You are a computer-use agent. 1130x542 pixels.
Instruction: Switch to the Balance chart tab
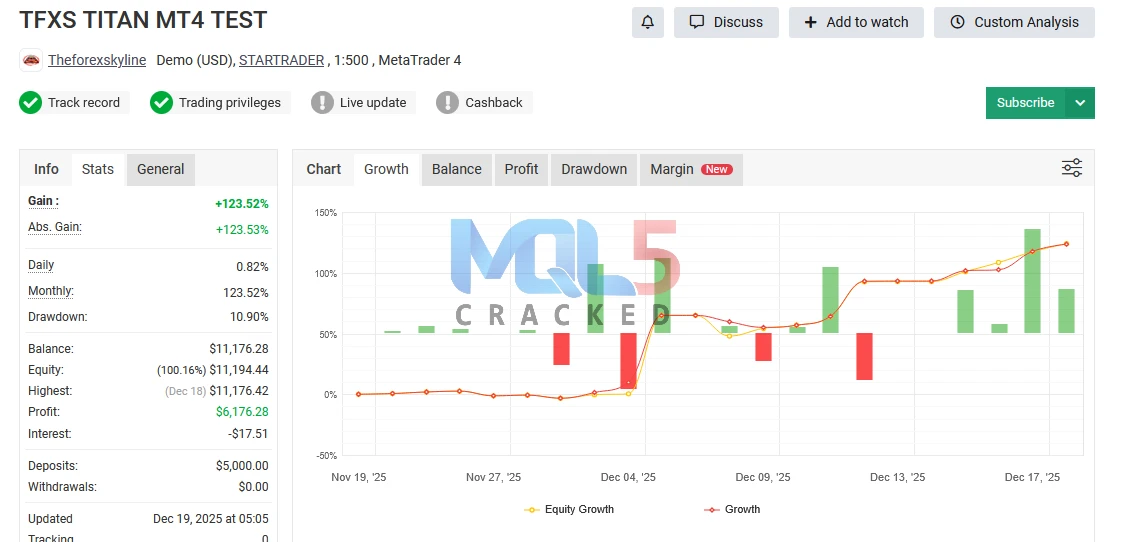click(x=456, y=169)
